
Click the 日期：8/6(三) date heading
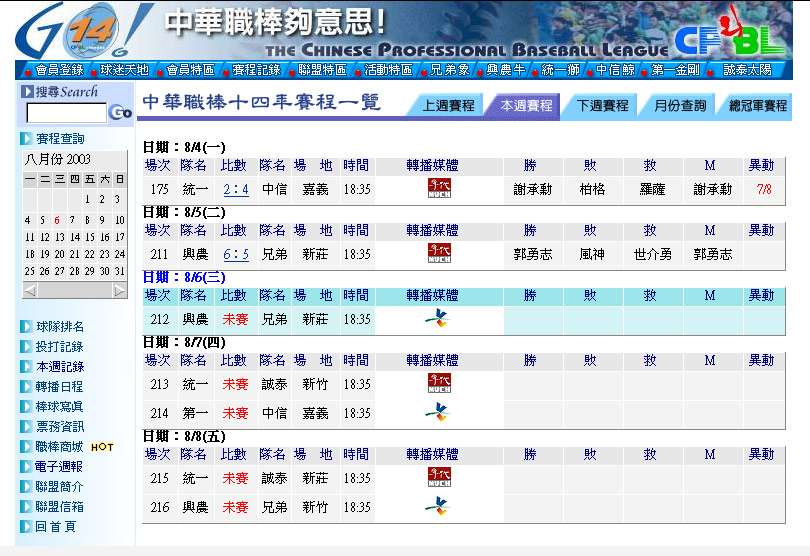tap(184, 277)
